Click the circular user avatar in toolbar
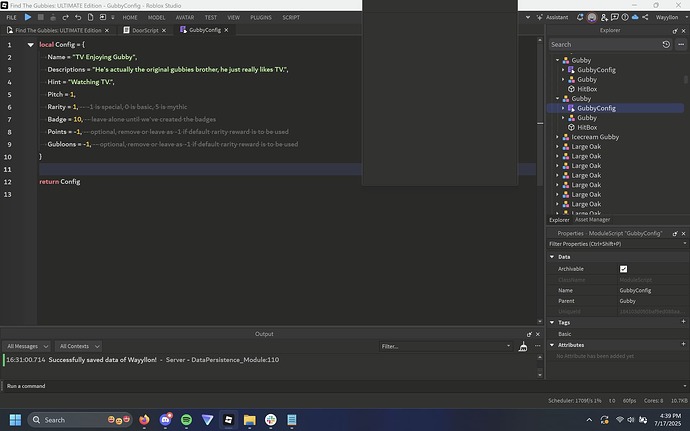Viewport: 690px width, 431px height. [592, 17]
